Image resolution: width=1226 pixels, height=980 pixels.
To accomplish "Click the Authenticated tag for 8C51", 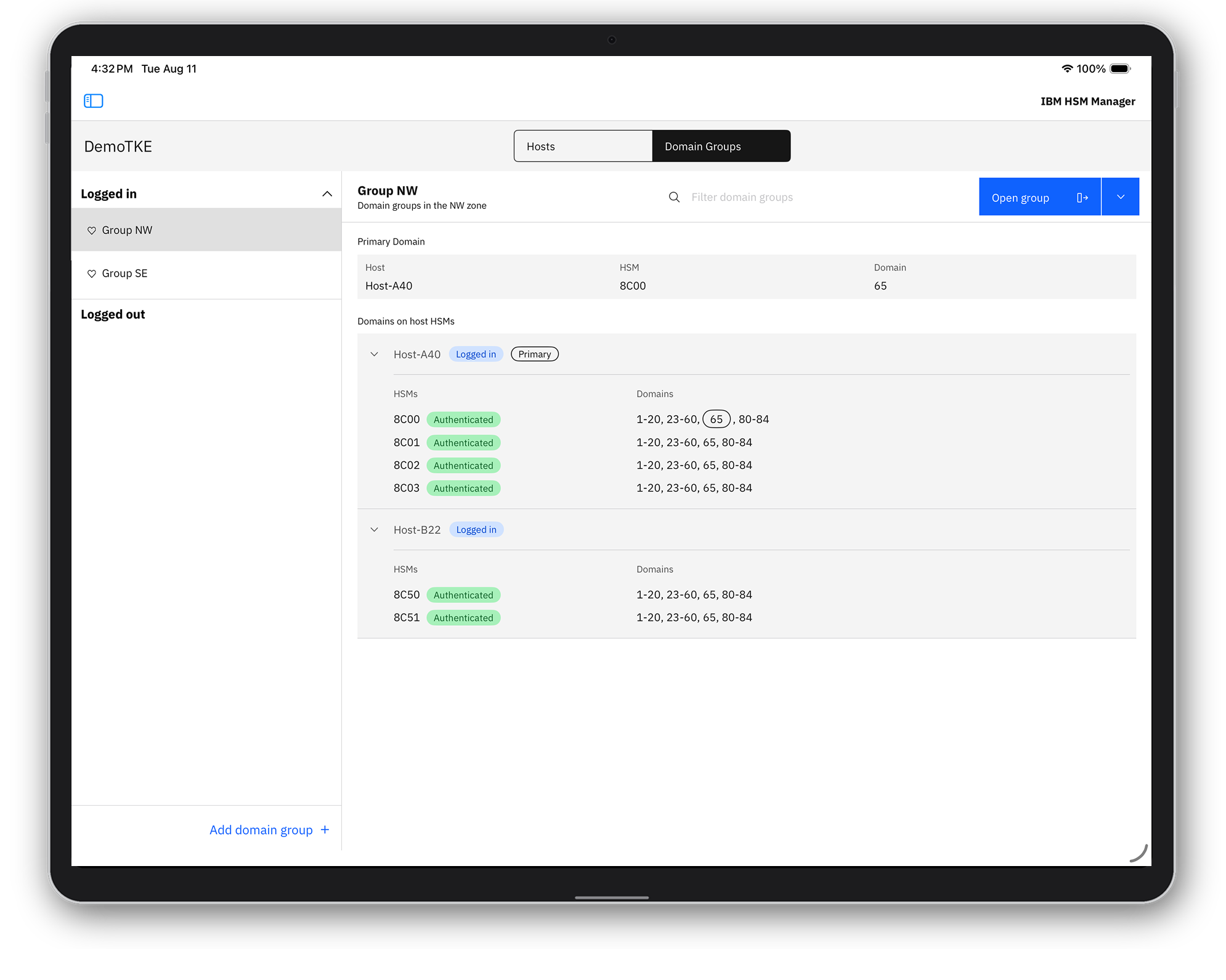I will [463, 618].
